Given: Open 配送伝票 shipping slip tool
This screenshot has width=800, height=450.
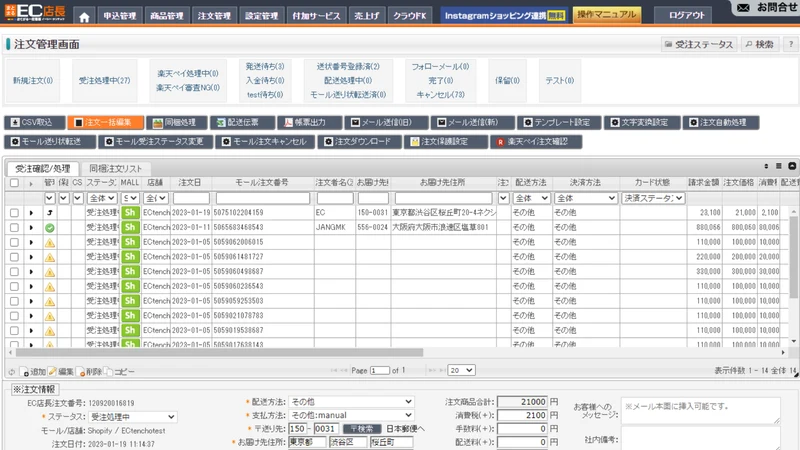Looking at the screenshot, I should pos(242,122).
